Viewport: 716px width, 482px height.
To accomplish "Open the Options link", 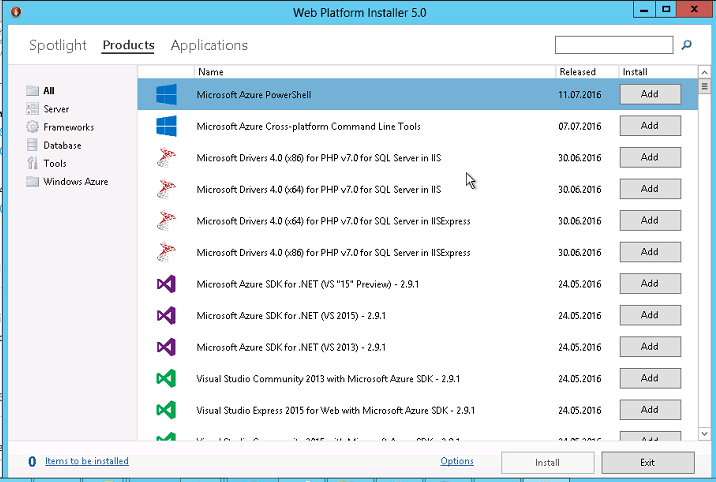I will click(456, 461).
